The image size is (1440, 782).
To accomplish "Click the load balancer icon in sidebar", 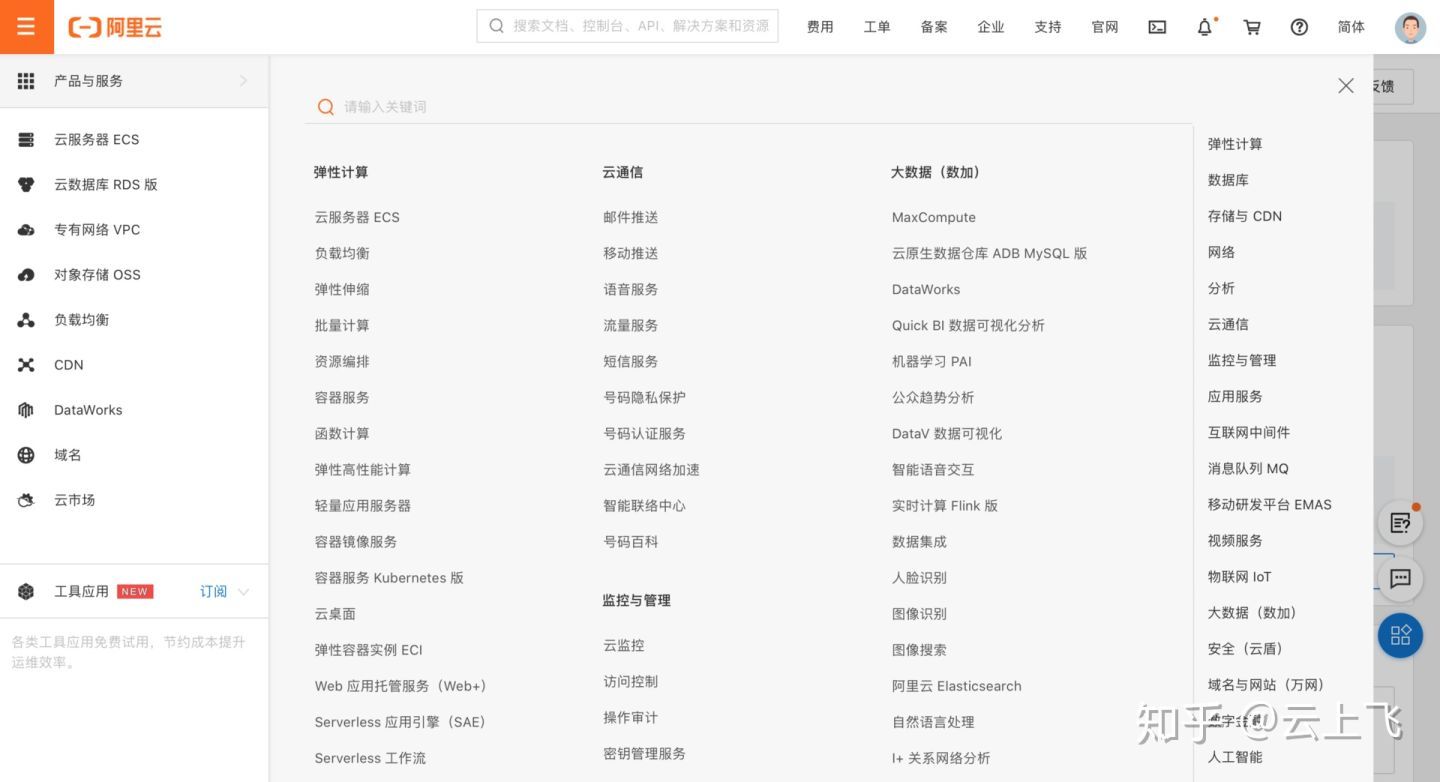I will (26, 320).
